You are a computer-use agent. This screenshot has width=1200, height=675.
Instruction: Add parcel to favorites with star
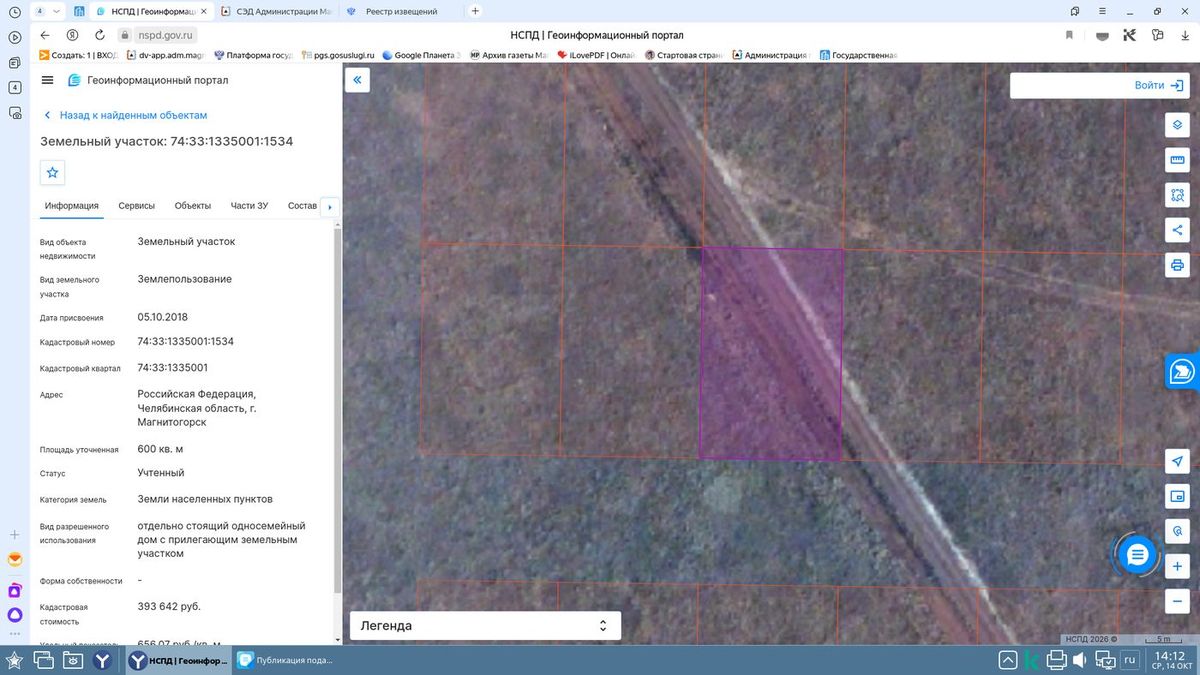(53, 172)
